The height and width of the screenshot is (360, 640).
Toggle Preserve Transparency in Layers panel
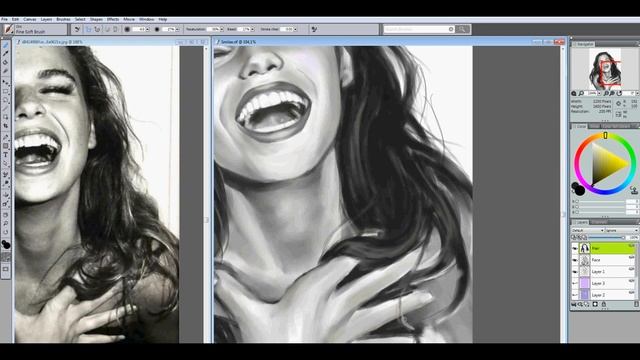point(574,237)
